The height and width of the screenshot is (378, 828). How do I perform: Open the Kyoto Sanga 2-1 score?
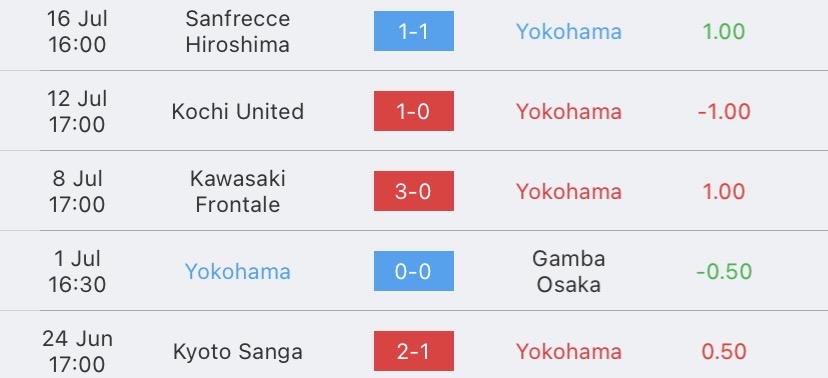[413, 351]
